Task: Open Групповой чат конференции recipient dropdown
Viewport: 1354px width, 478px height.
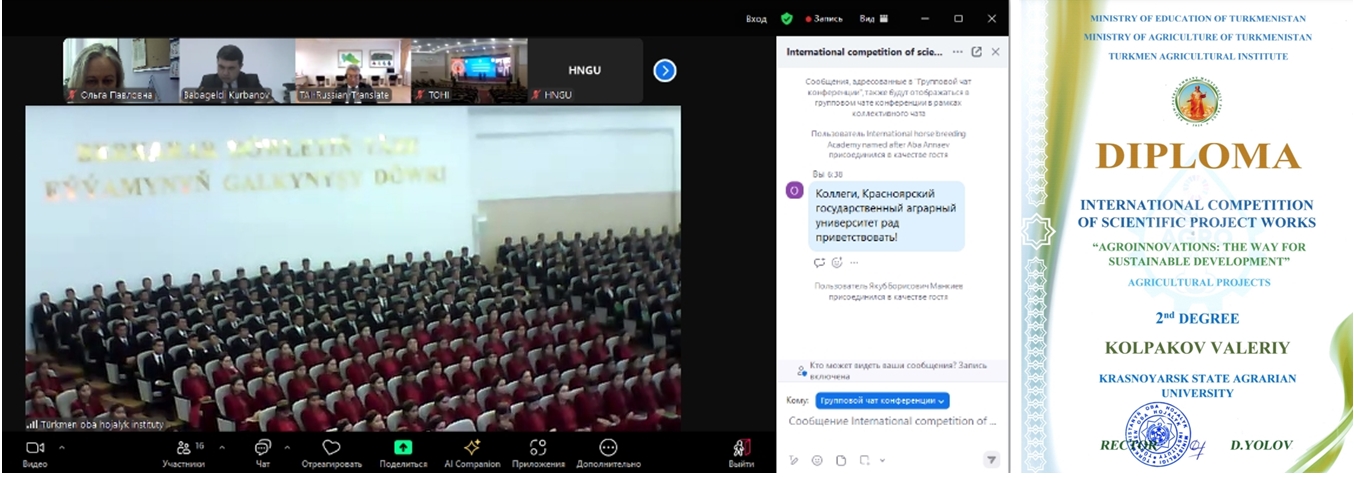Action: coord(882,400)
